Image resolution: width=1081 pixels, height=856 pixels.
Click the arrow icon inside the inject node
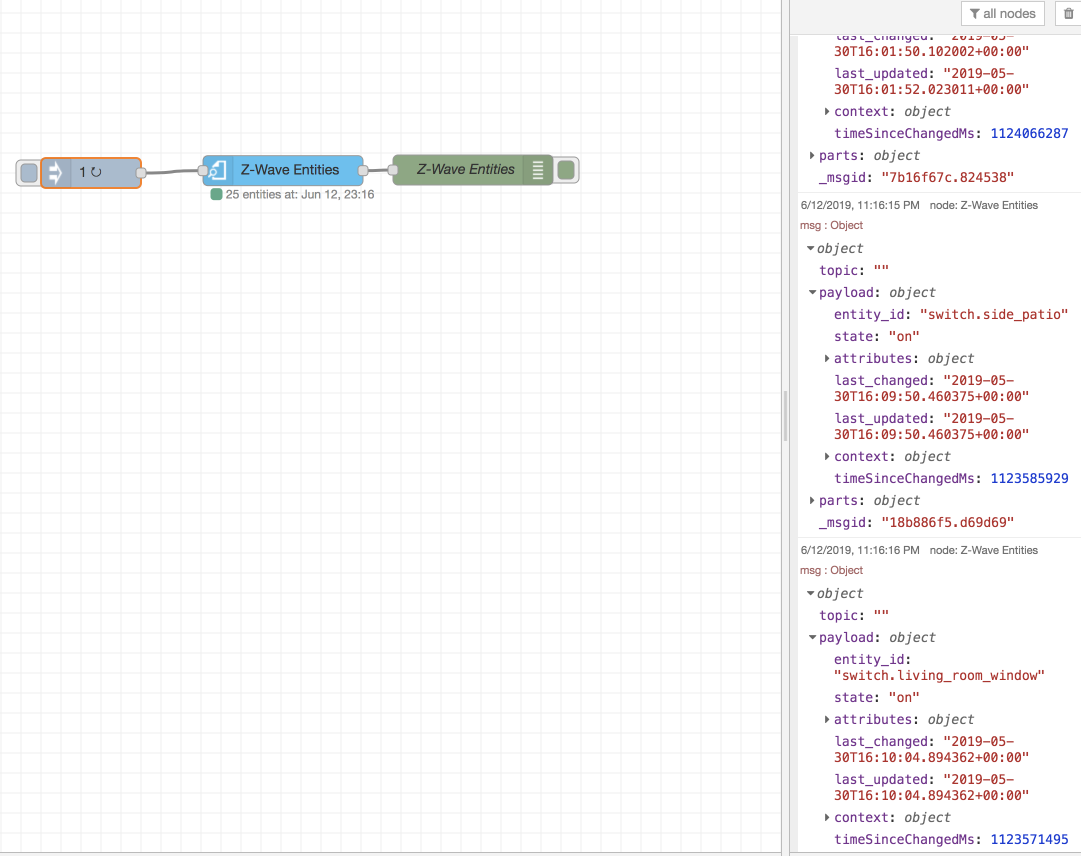pyautogui.click(x=55, y=172)
